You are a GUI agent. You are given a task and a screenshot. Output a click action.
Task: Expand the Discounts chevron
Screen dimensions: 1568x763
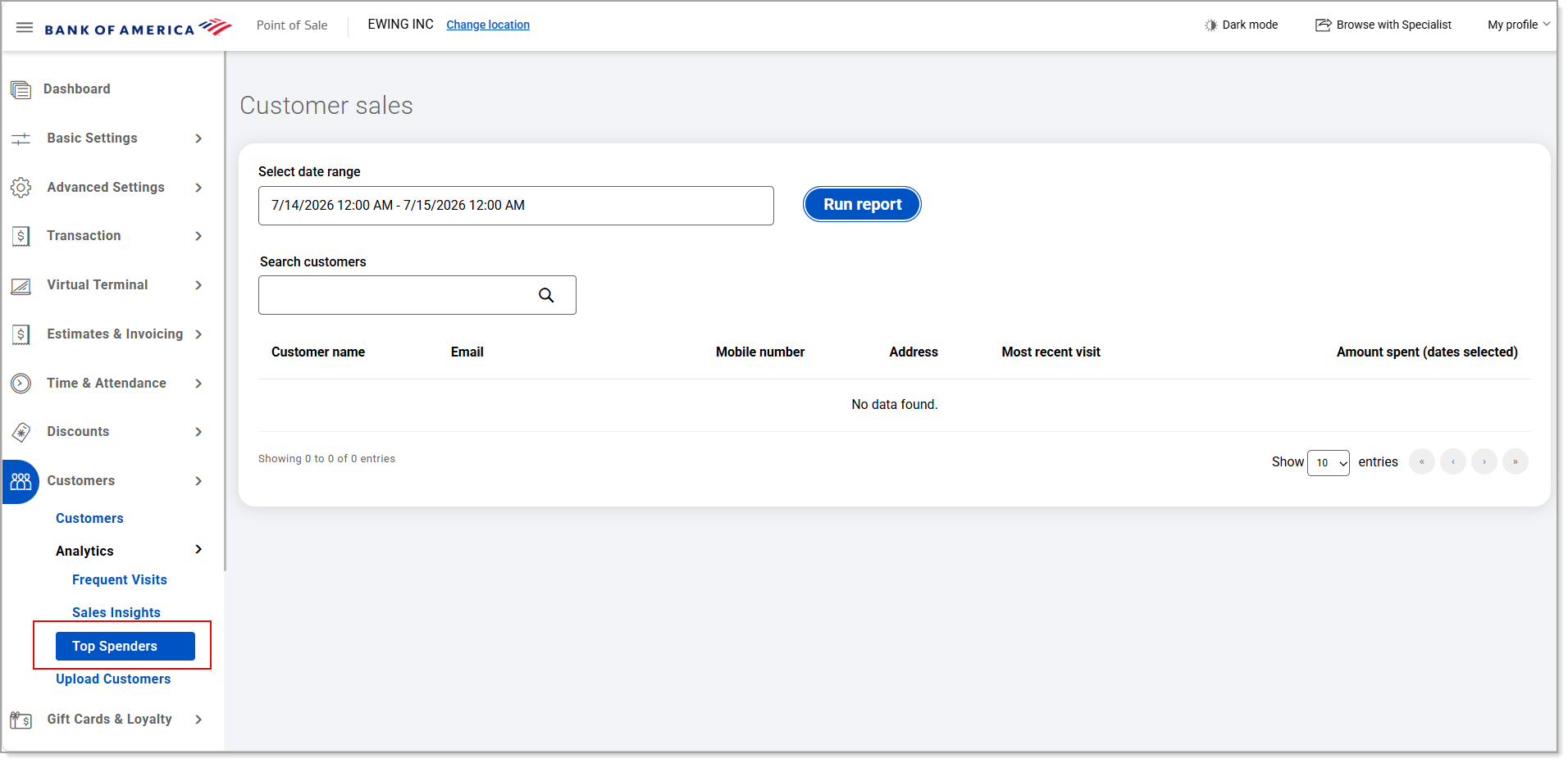click(x=198, y=432)
